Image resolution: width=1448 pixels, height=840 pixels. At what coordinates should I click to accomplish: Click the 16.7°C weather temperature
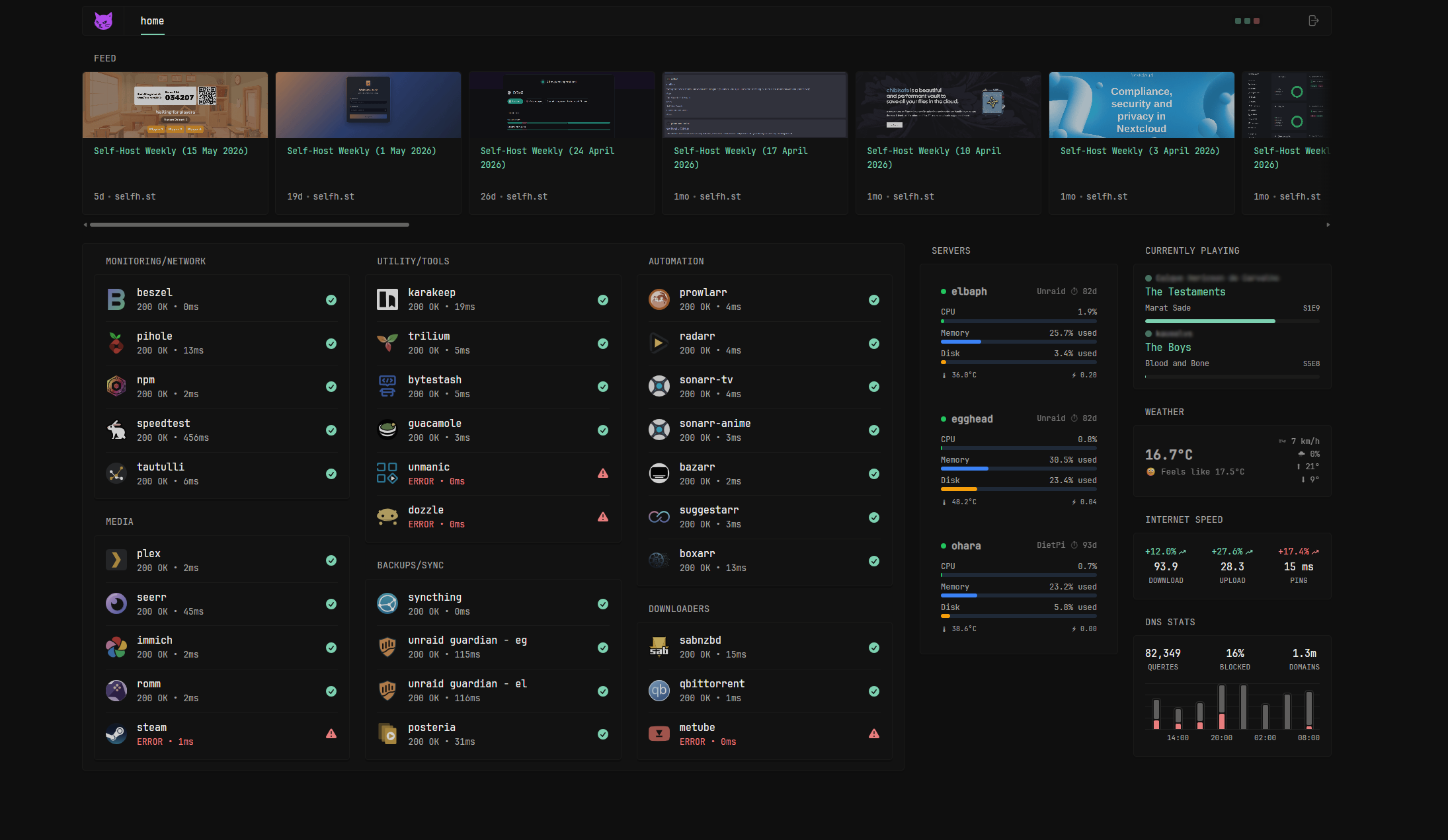[x=1169, y=455]
